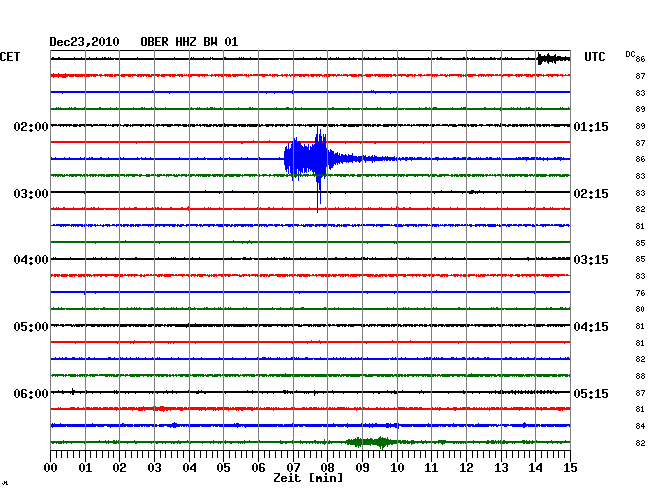
Task: Select minute tick label 03
Action: click(154, 468)
